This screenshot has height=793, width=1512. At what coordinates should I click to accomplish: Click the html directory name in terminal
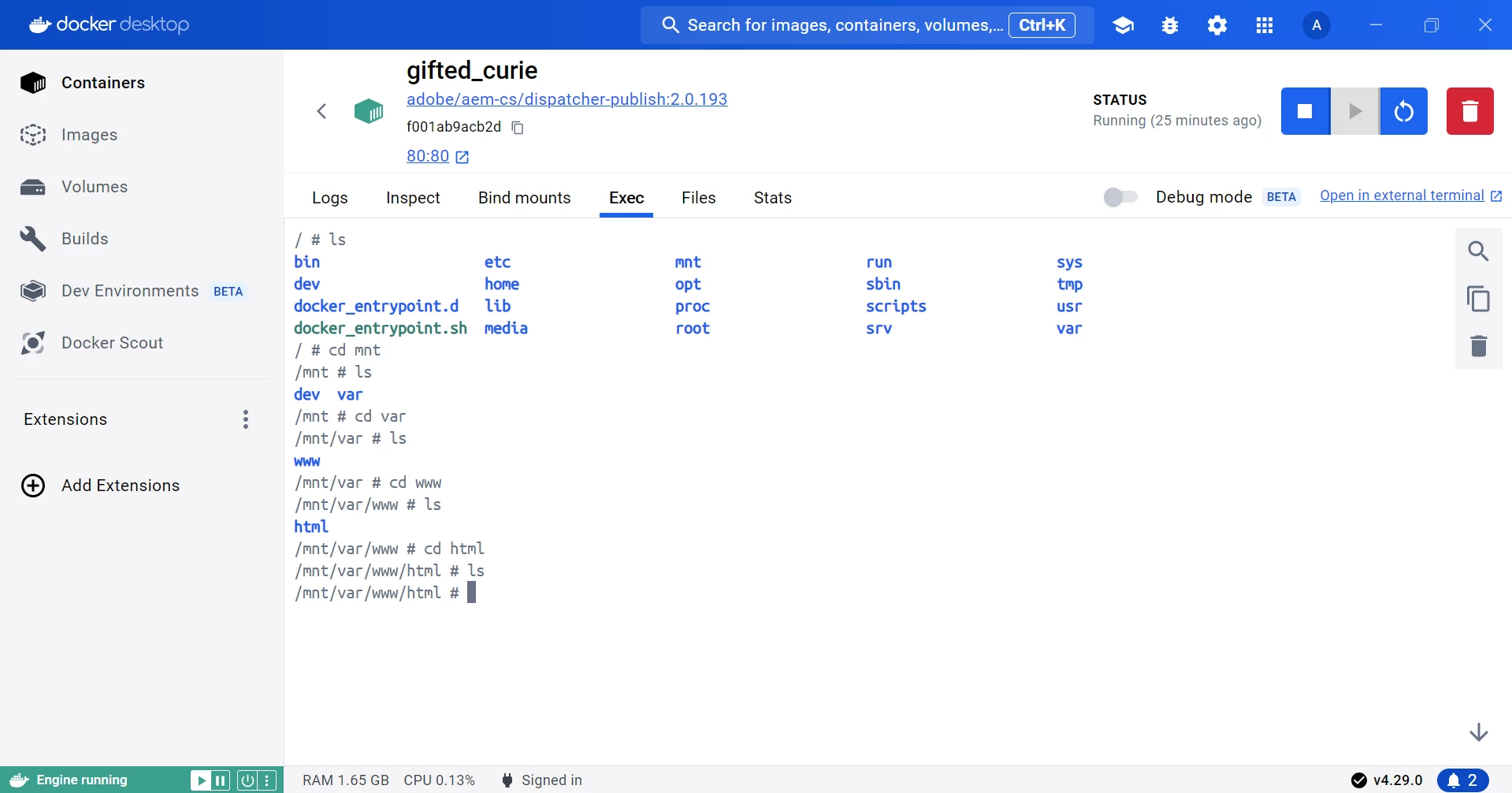(x=311, y=527)
